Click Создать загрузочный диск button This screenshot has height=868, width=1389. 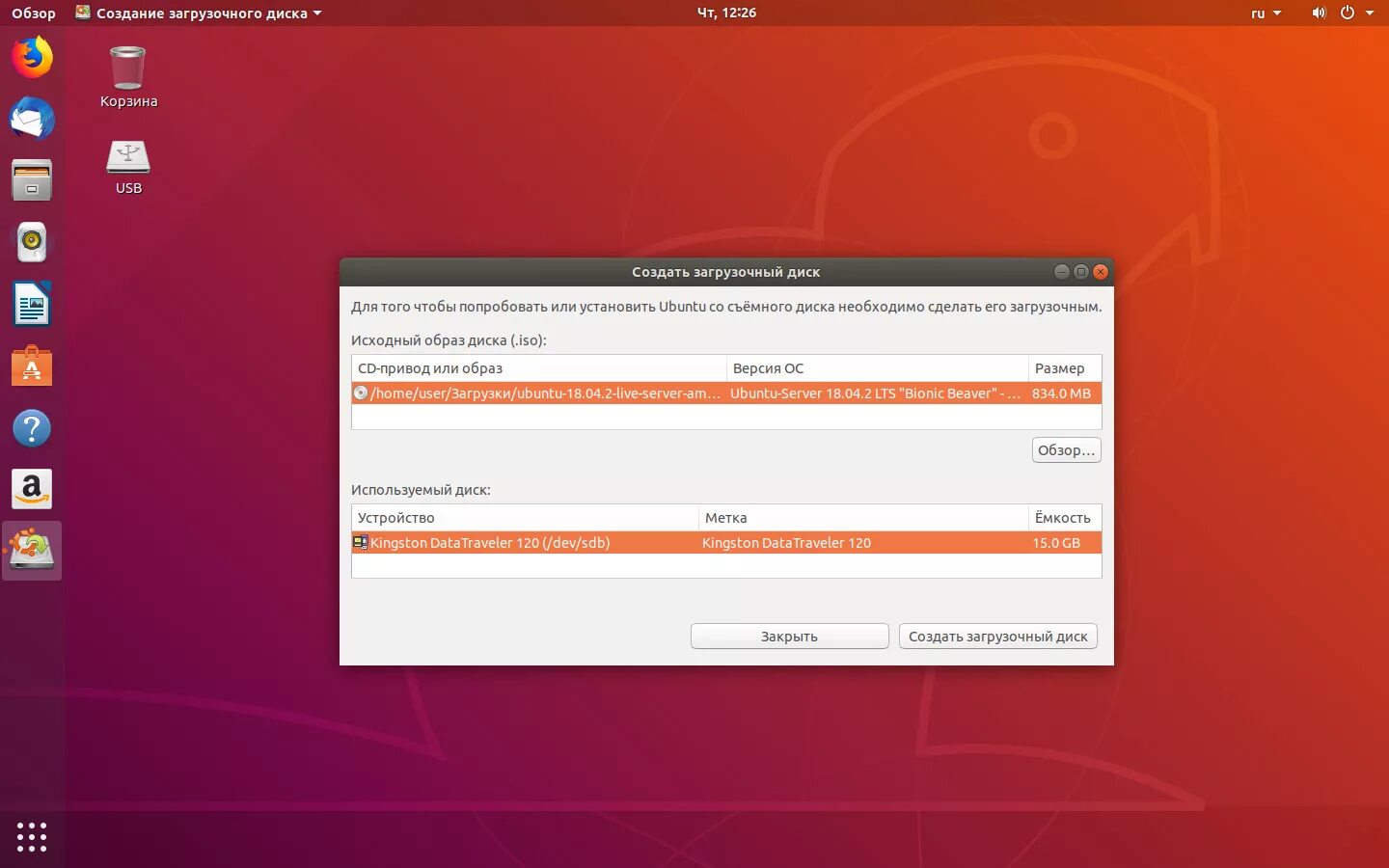tap(997, 637)
